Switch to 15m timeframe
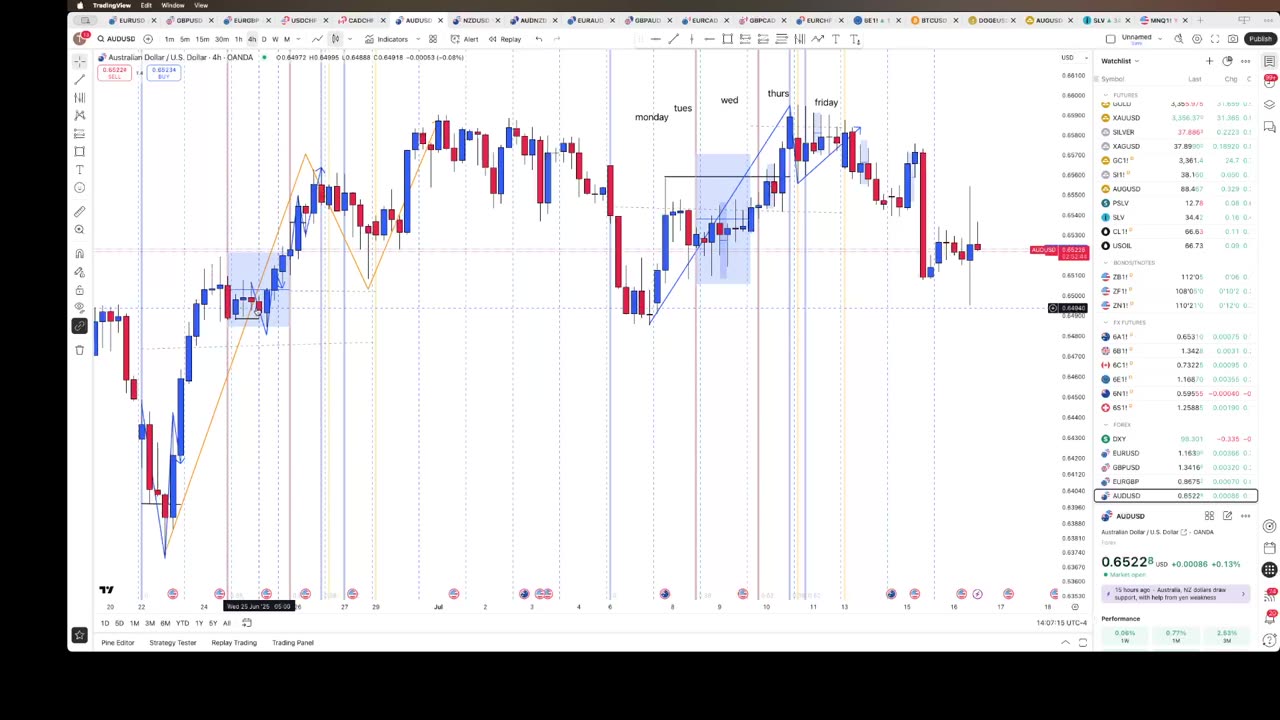The width and height of the screenshot is (1280, 720). (x=203, y=39)
